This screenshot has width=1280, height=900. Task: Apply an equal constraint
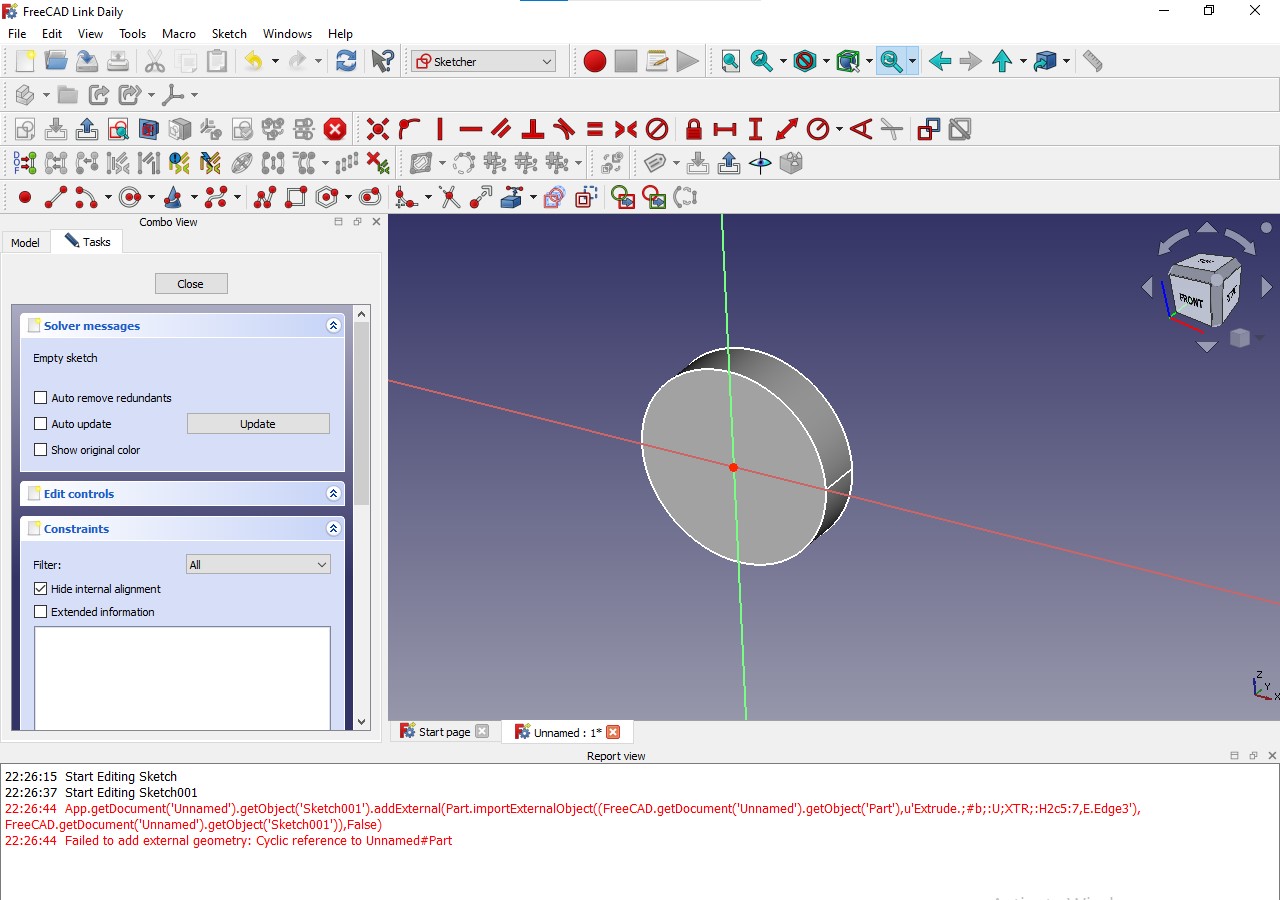pos(594,129)
